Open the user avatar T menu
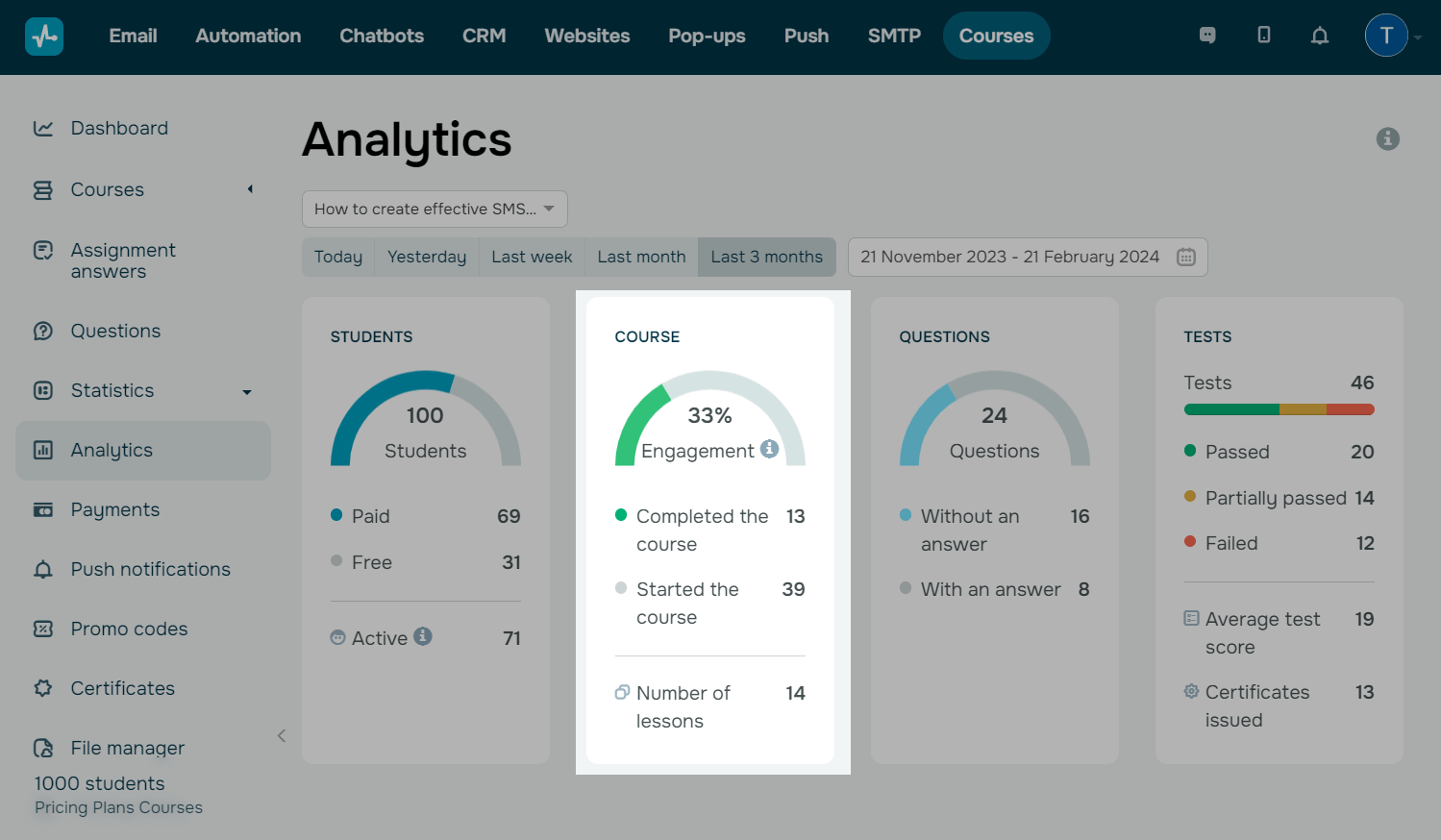 pos(1386,36)
